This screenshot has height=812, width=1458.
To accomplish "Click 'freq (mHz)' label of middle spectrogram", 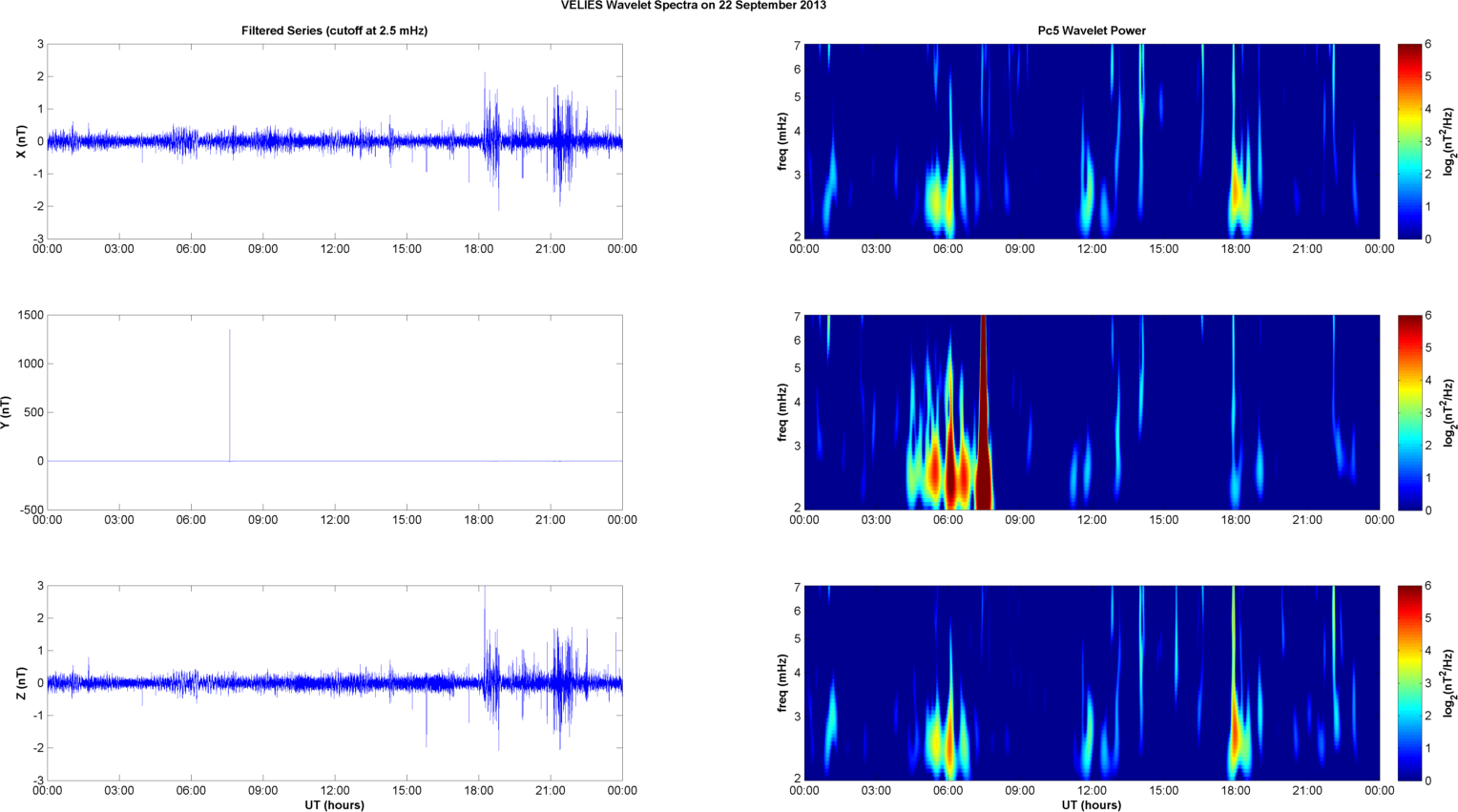I will point(782,412).
